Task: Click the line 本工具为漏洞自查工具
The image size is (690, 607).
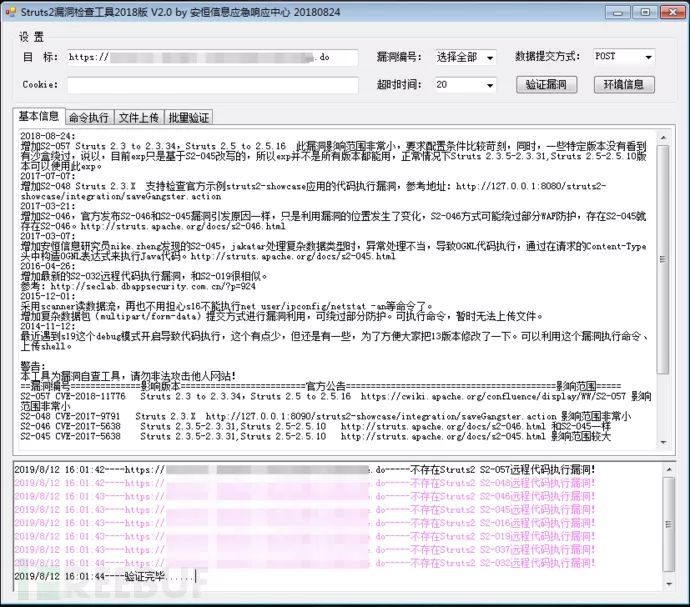Action: (x=128, y=376)
